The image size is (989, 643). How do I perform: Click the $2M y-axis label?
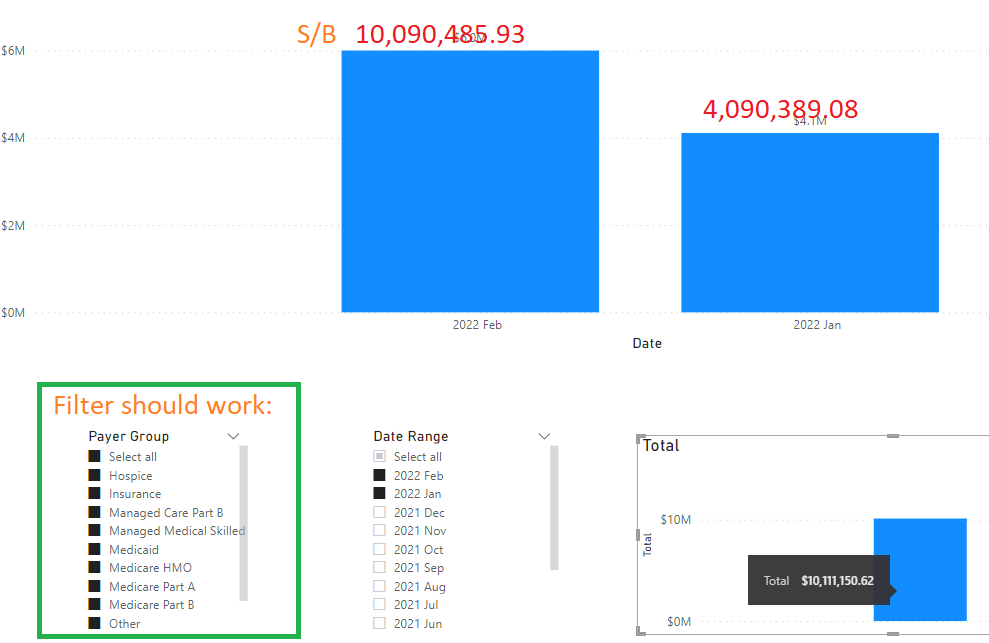[x=13, y=225]
